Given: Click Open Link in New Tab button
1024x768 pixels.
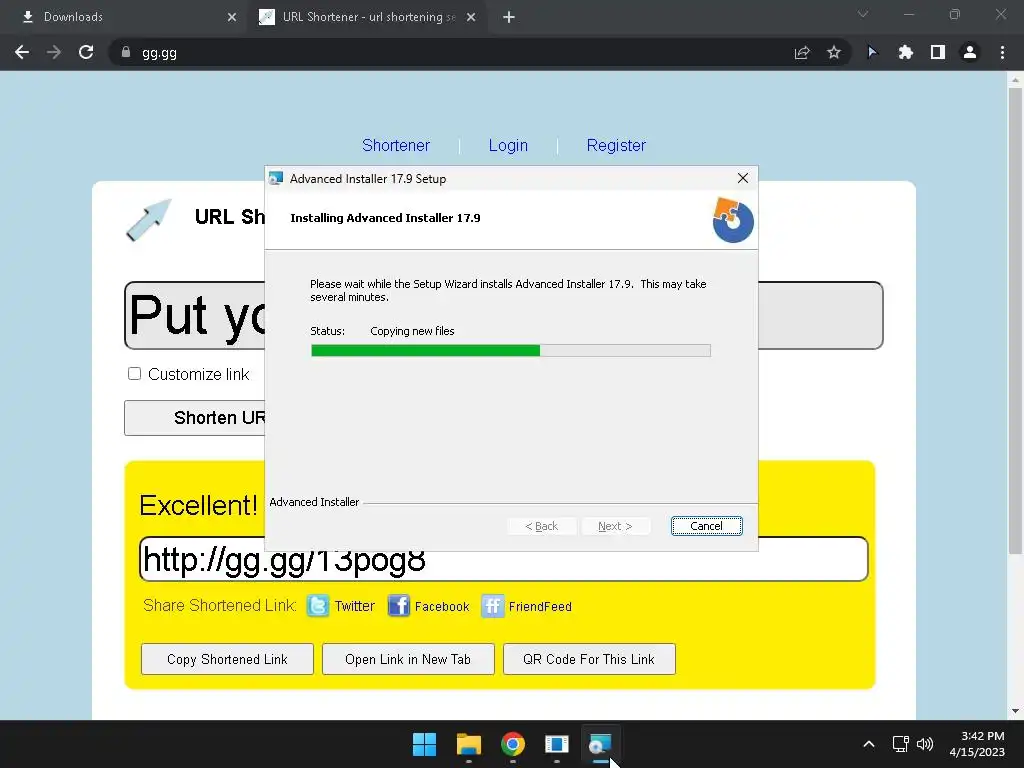Looking at the screenshot, I should point(408,659).
